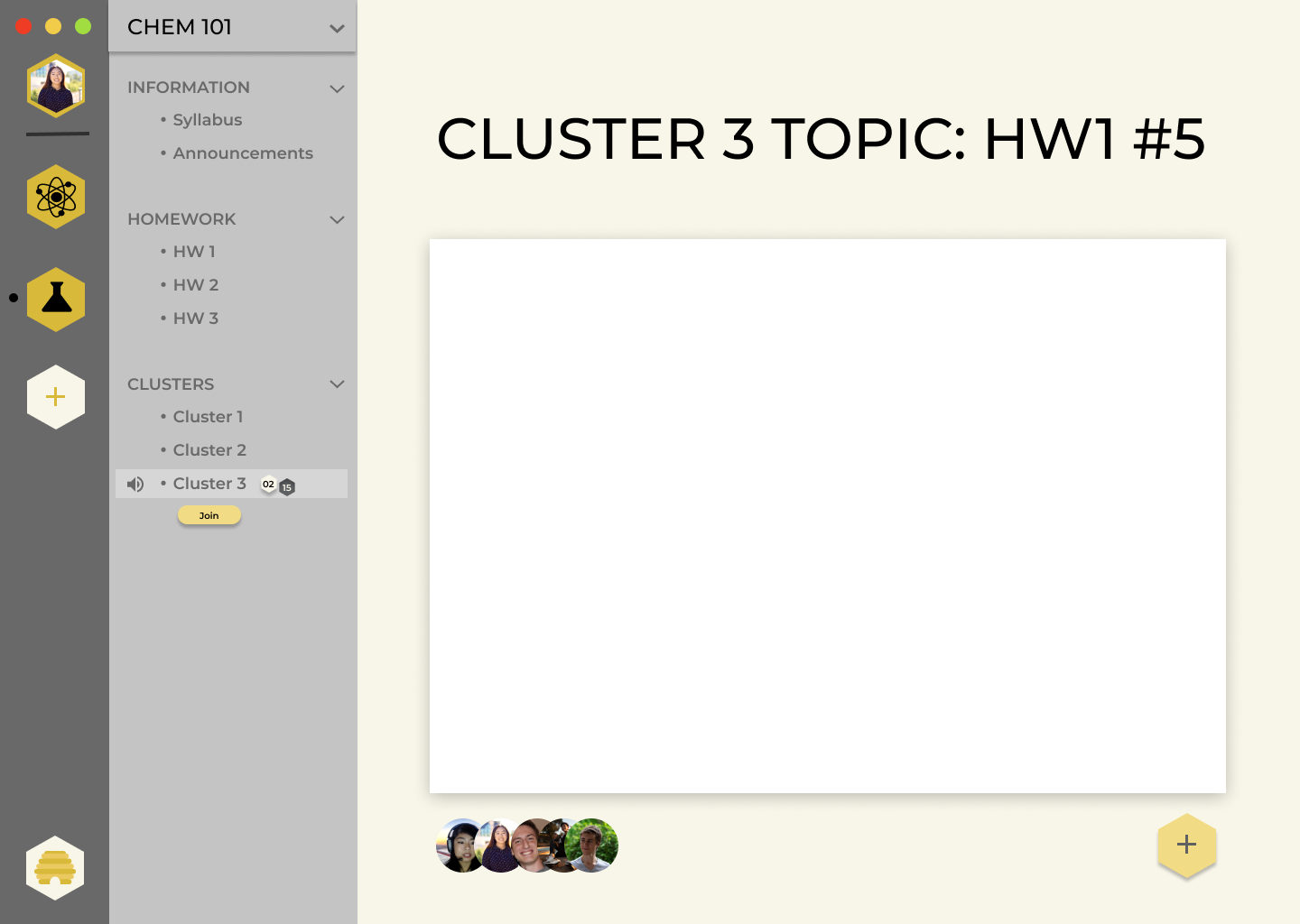
Task: Open HW 2 in Homework list
Action: pos(196,285)
